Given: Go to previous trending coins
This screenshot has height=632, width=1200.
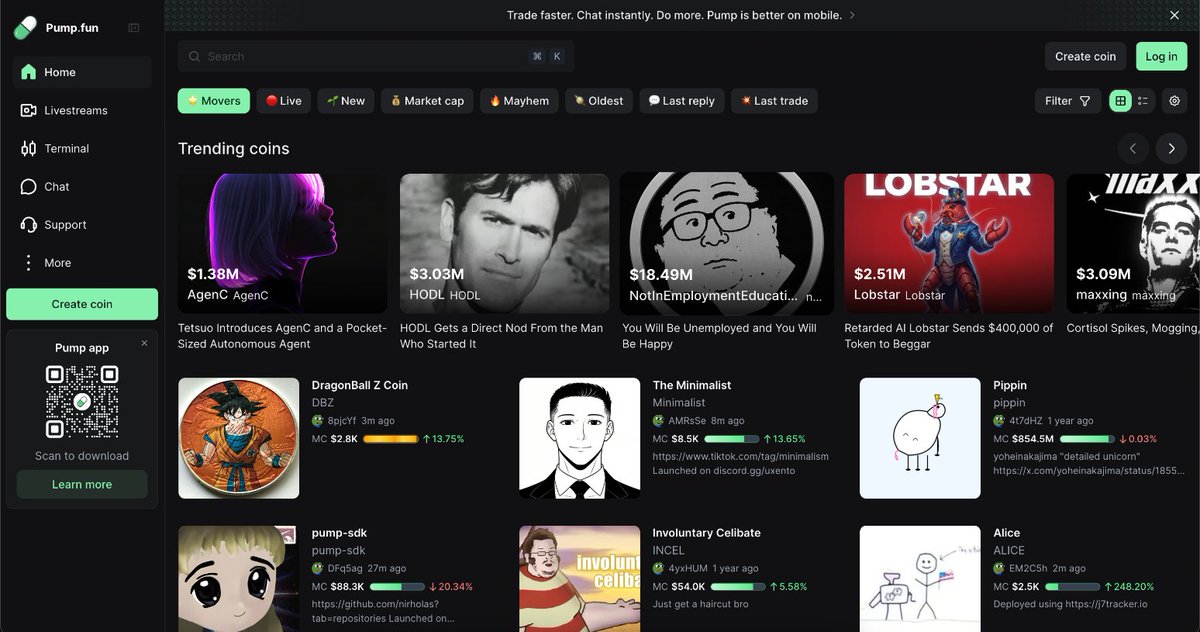Looking at the screenshot, I should [1133, 148].
